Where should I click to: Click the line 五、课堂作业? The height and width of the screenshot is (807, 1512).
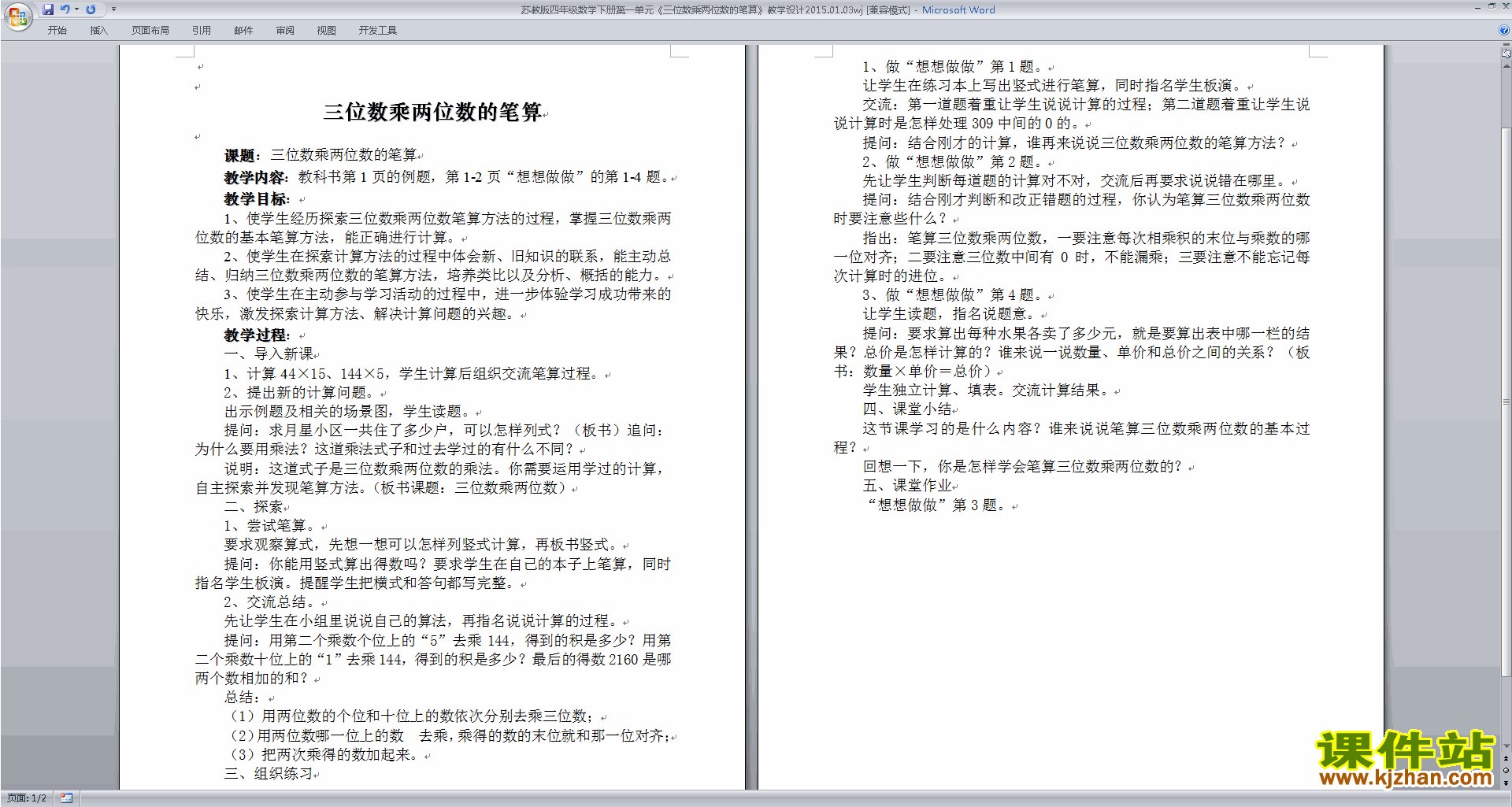click(x=907, y=486)
